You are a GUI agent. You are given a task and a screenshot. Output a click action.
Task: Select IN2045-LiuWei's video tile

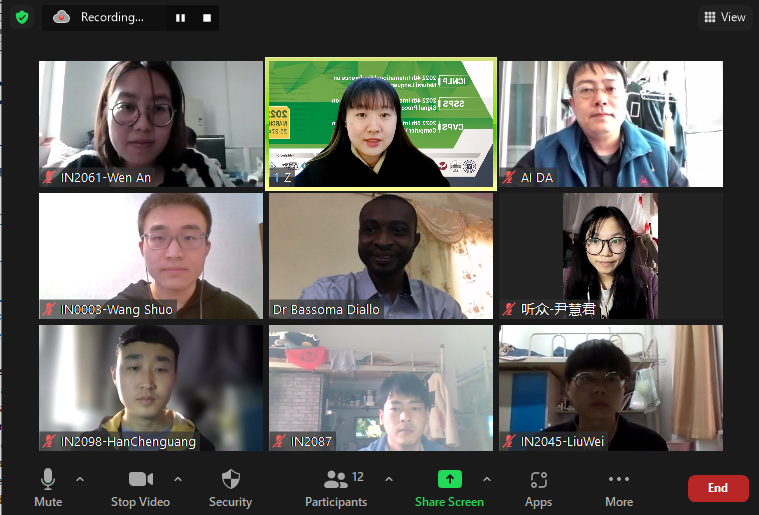[611, 388]
